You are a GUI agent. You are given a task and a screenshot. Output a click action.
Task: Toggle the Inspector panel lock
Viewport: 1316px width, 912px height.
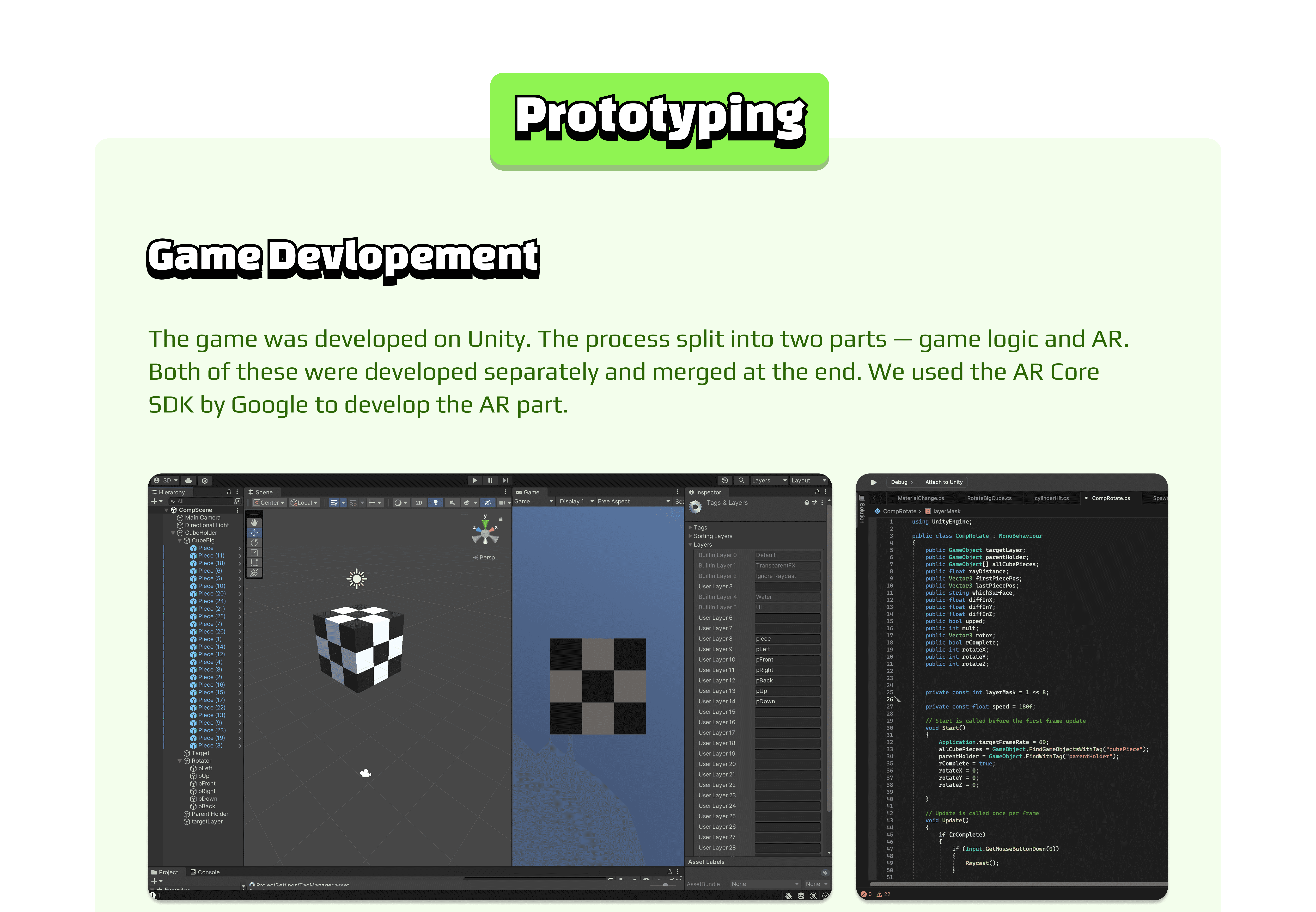point(817,492)
